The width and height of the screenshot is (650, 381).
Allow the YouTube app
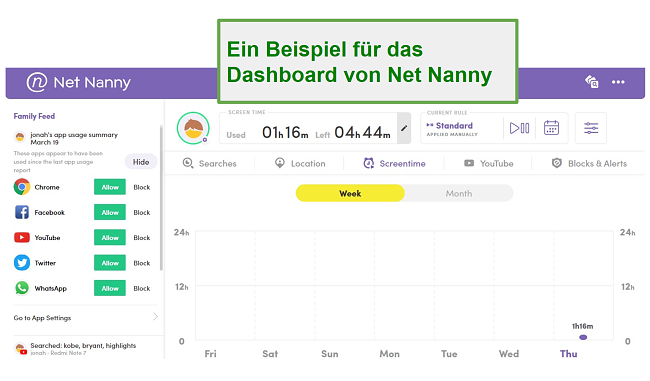[110, 238]
